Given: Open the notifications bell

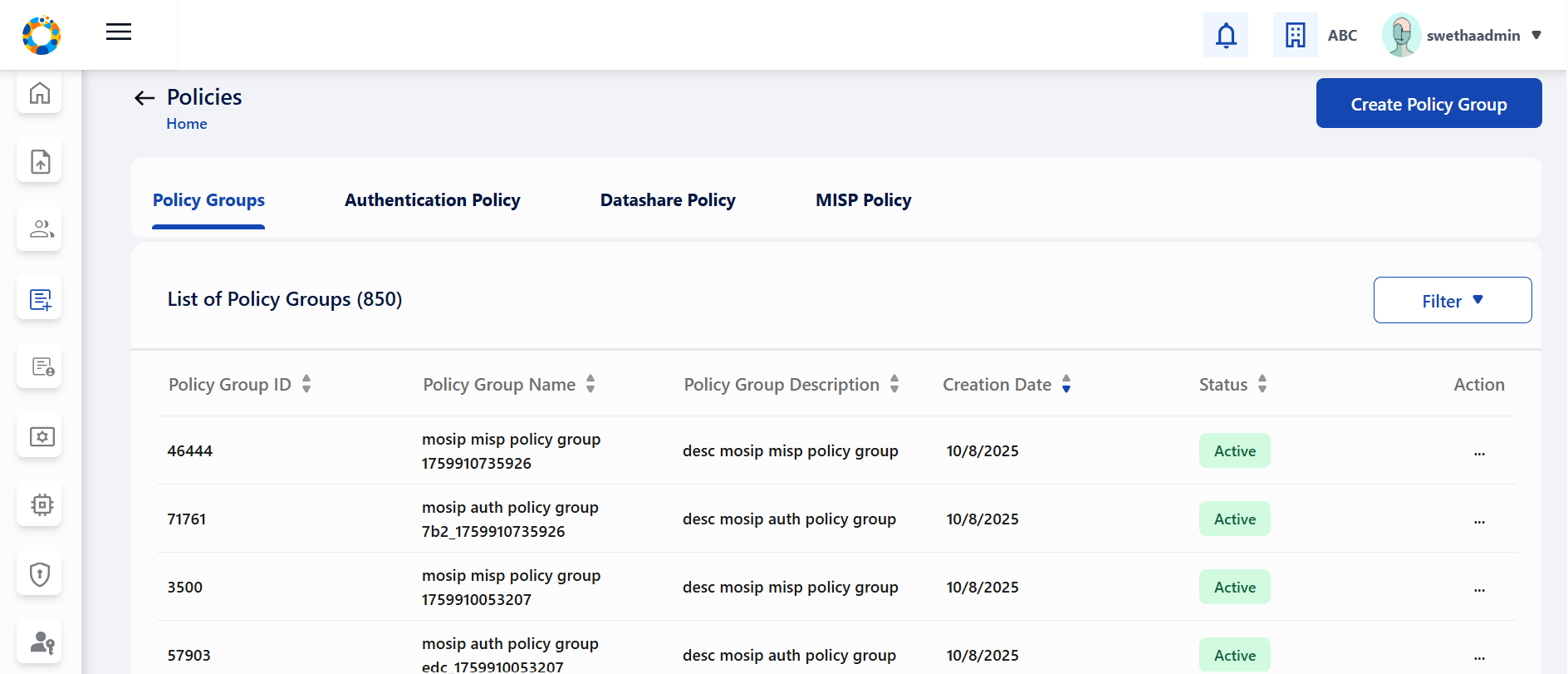Looking at the screenshot, I should coord(1225,36).
